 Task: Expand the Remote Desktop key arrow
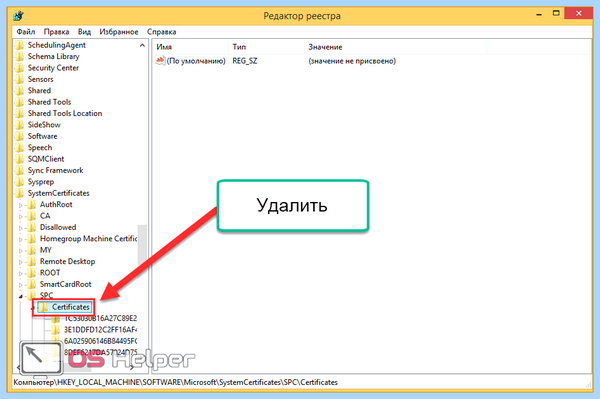pyautogui.click(x=21, y=262)
